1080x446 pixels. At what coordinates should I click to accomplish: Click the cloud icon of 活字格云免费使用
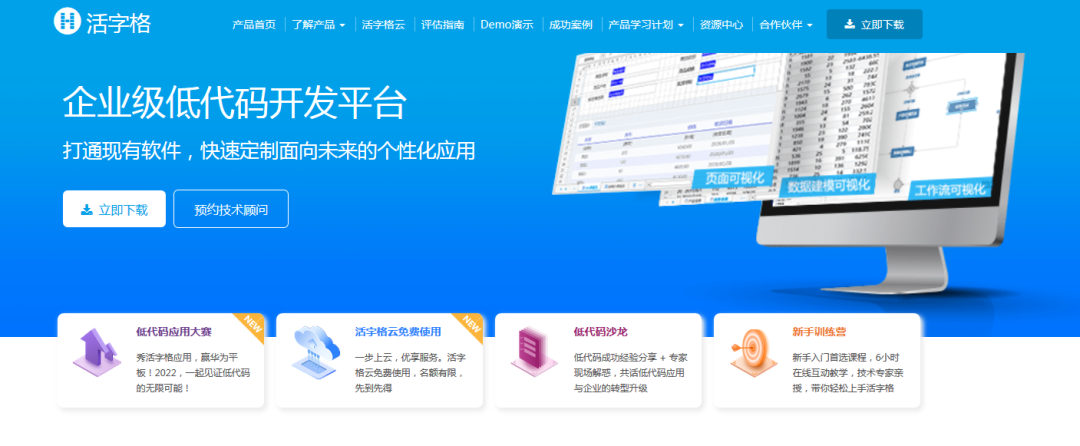[316, 352]
